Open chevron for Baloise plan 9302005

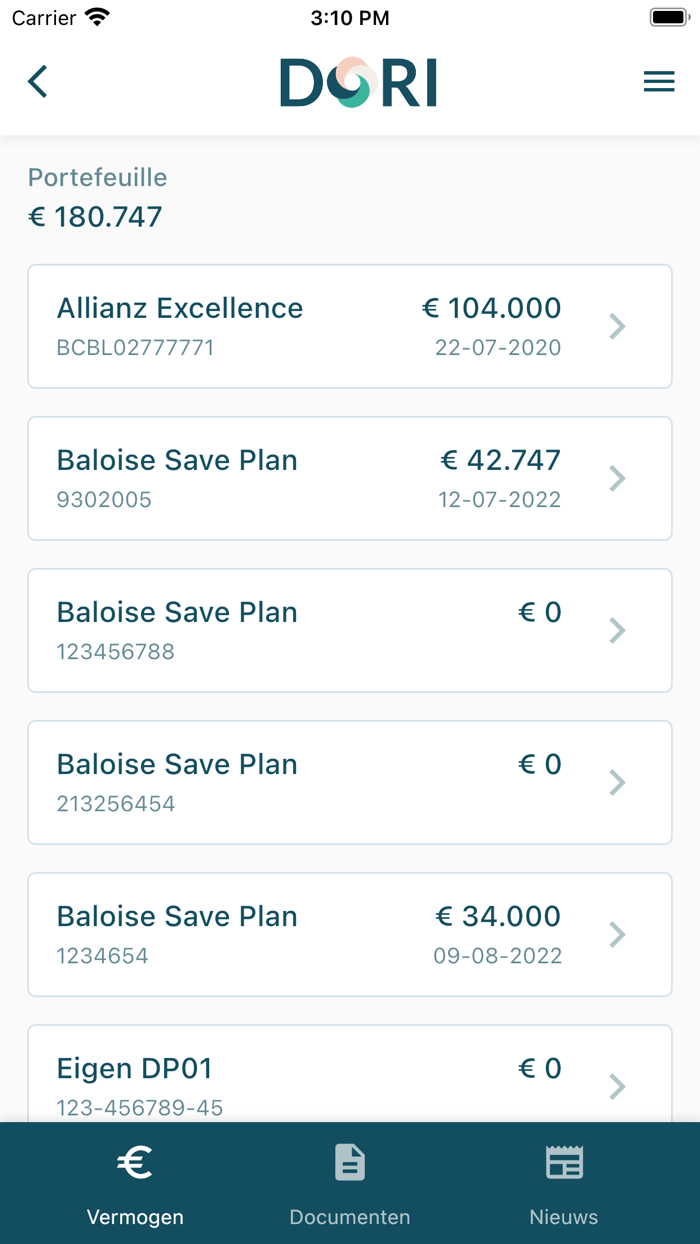618,478
